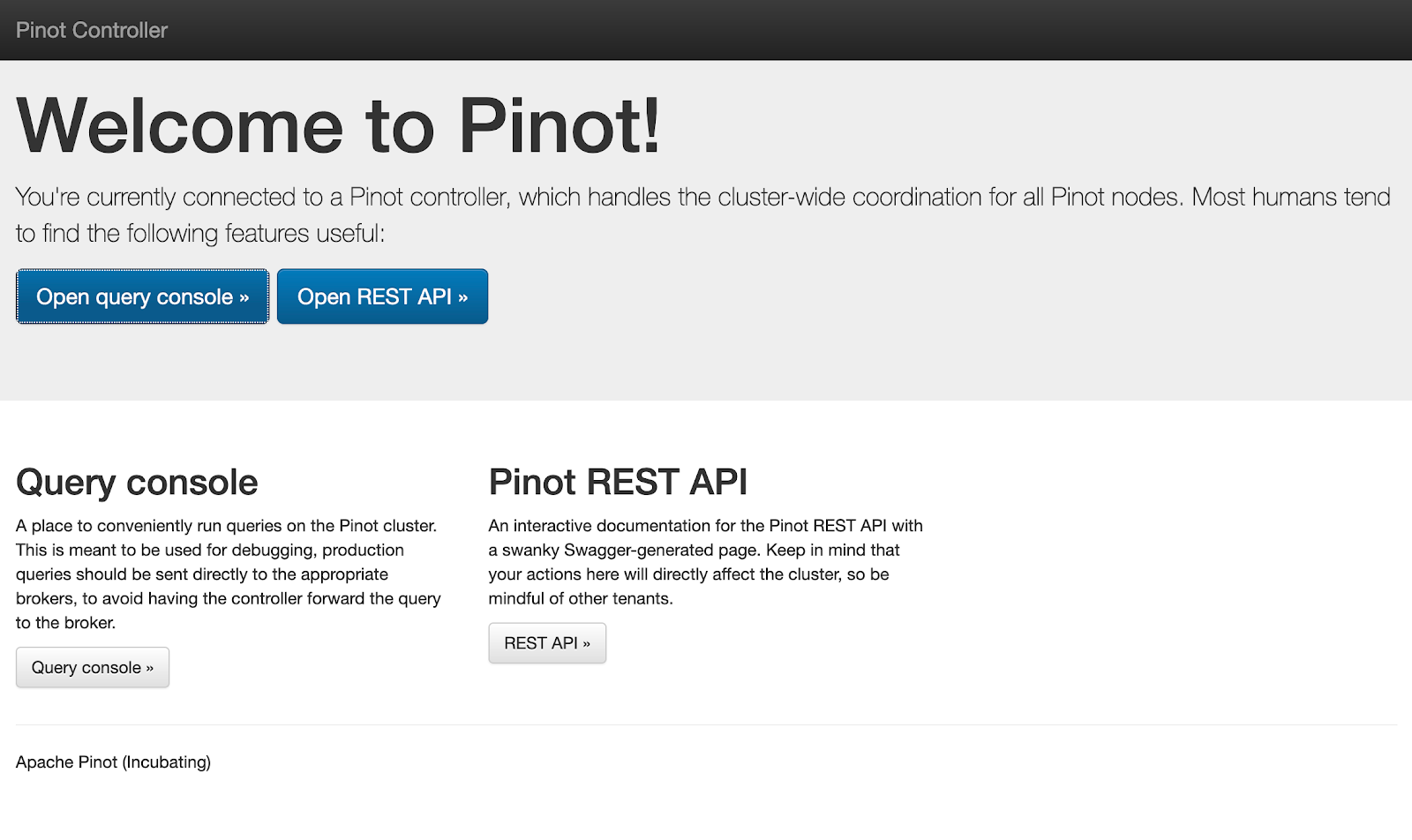This screenshot has width=1412, height=840.
Task: Select the Welcome to Pinot heading
Action: (338, 124)
